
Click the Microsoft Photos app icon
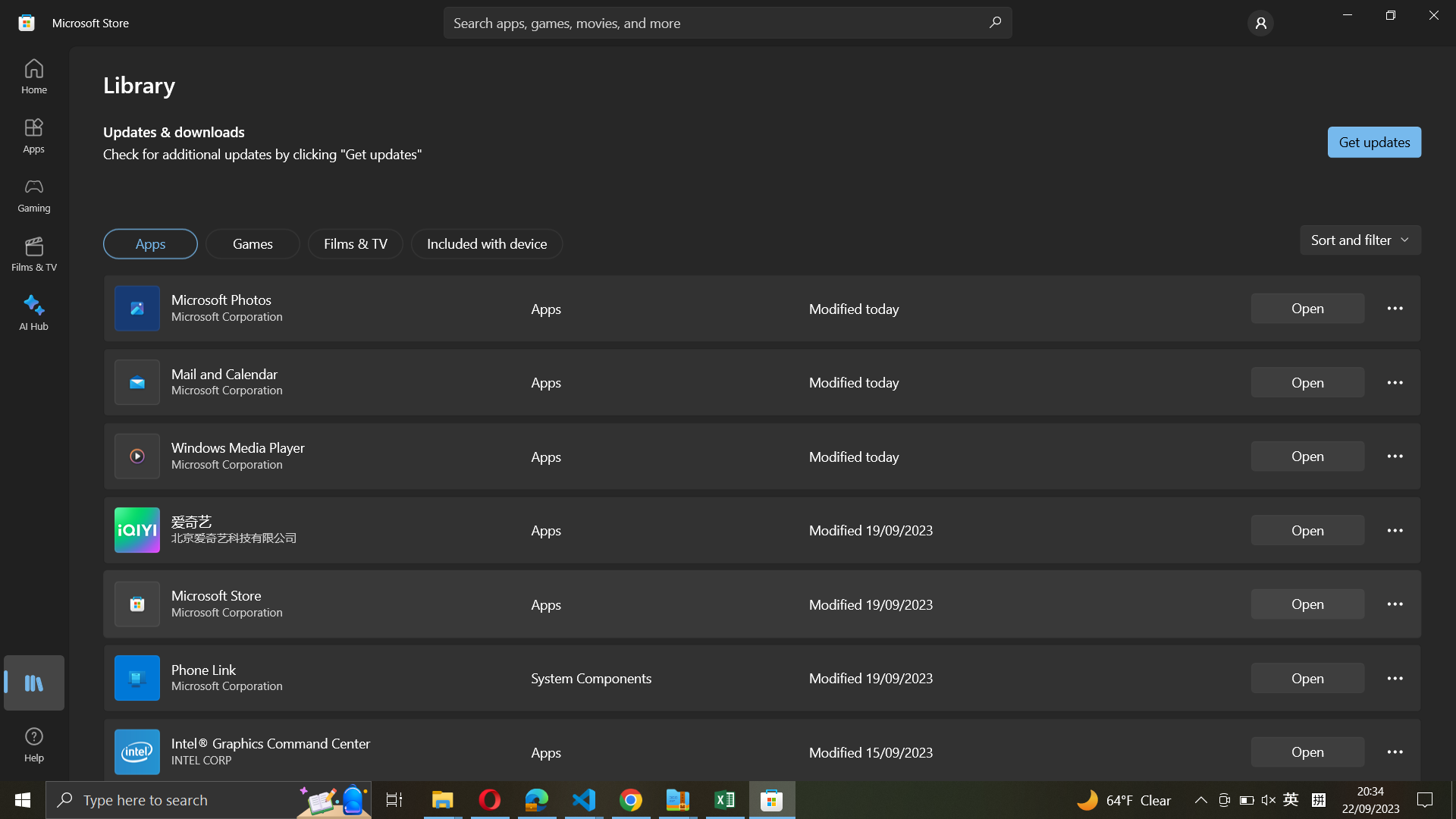pyautogui.click(x=137, y=309)
